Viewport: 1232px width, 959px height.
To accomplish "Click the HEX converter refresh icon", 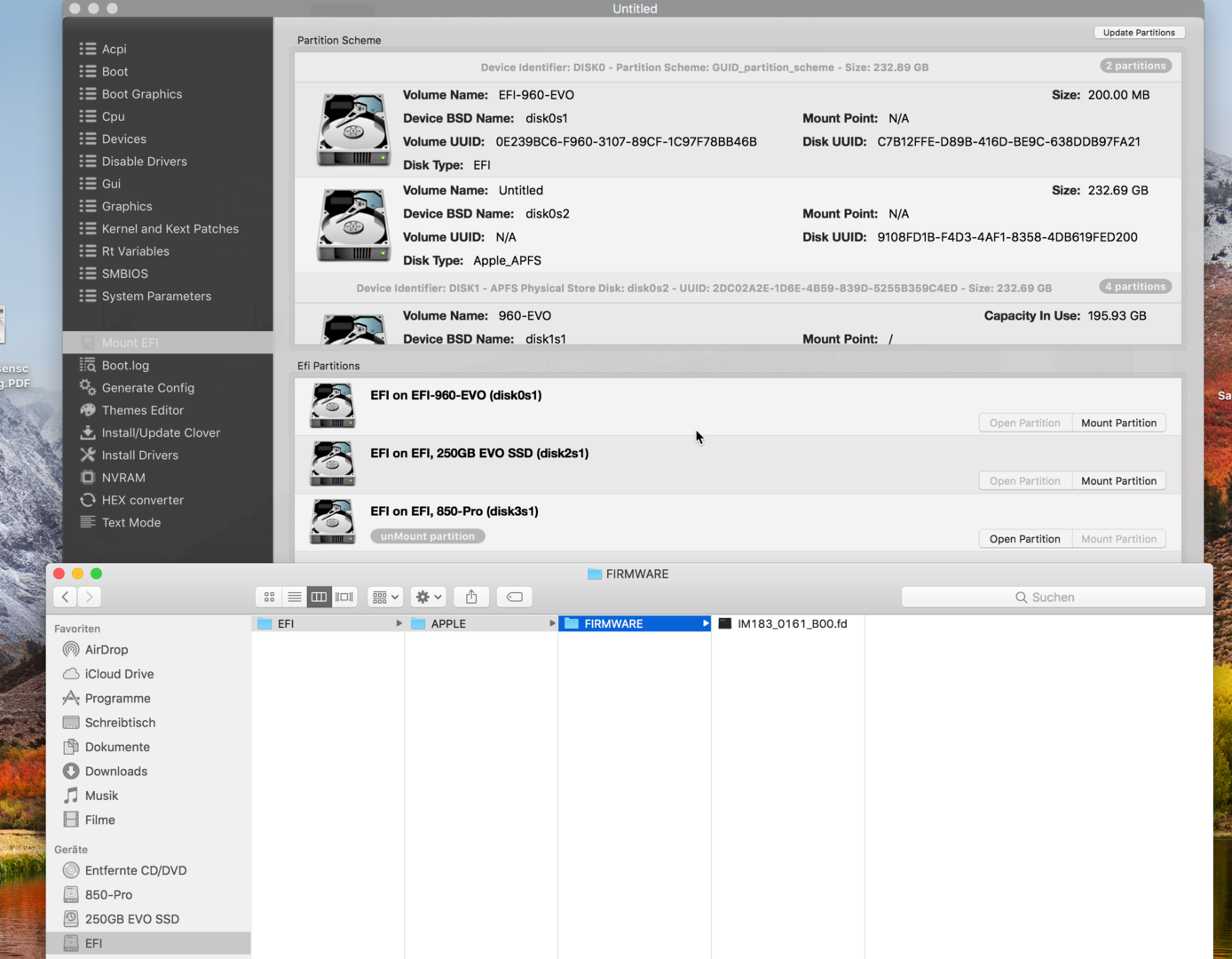I will point(88,500).
